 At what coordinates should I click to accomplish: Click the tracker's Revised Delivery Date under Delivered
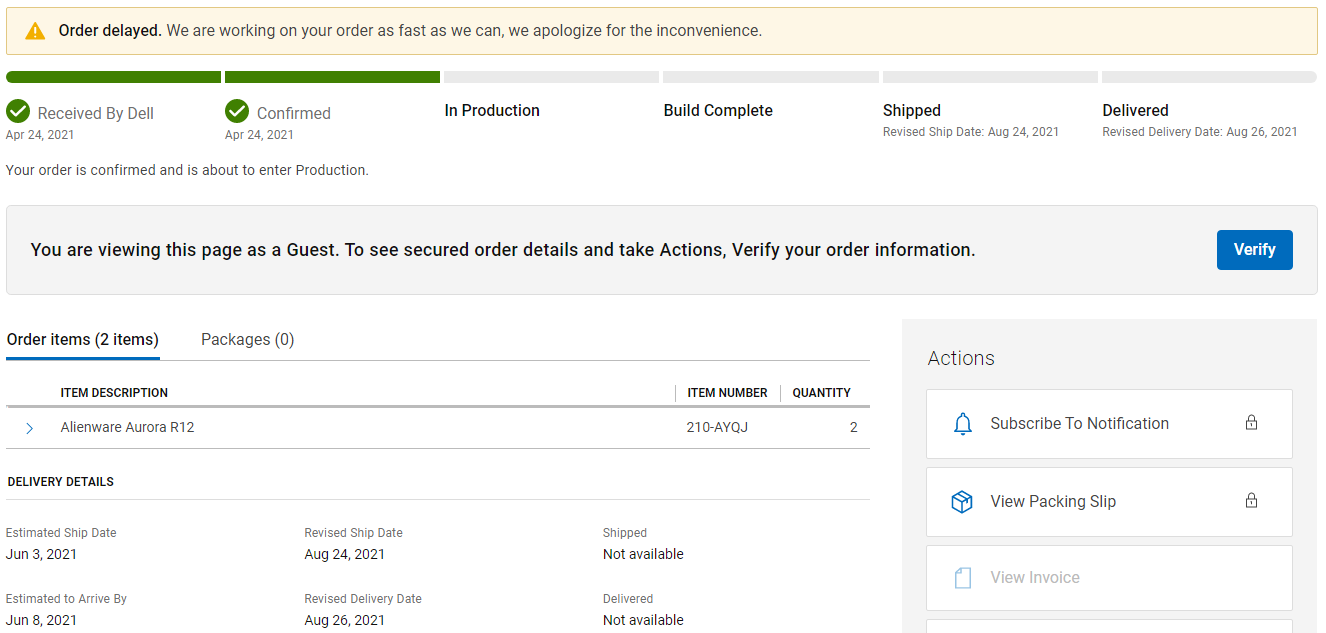pyautogui.click(x=1200, y=132)
